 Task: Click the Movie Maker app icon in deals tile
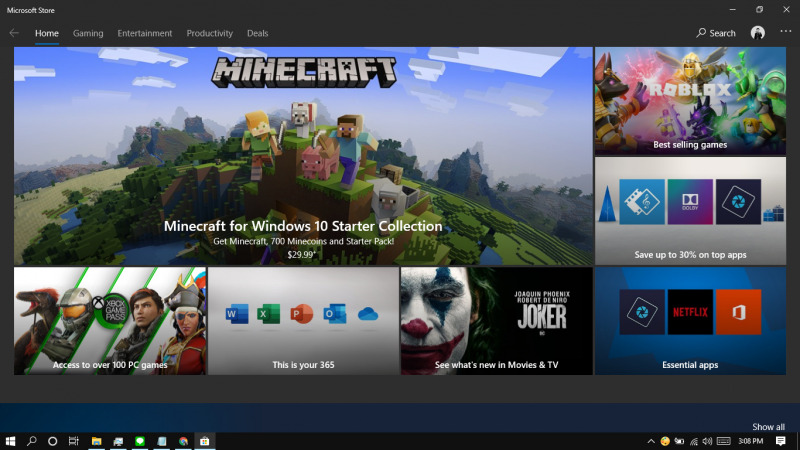coord(642,202)
